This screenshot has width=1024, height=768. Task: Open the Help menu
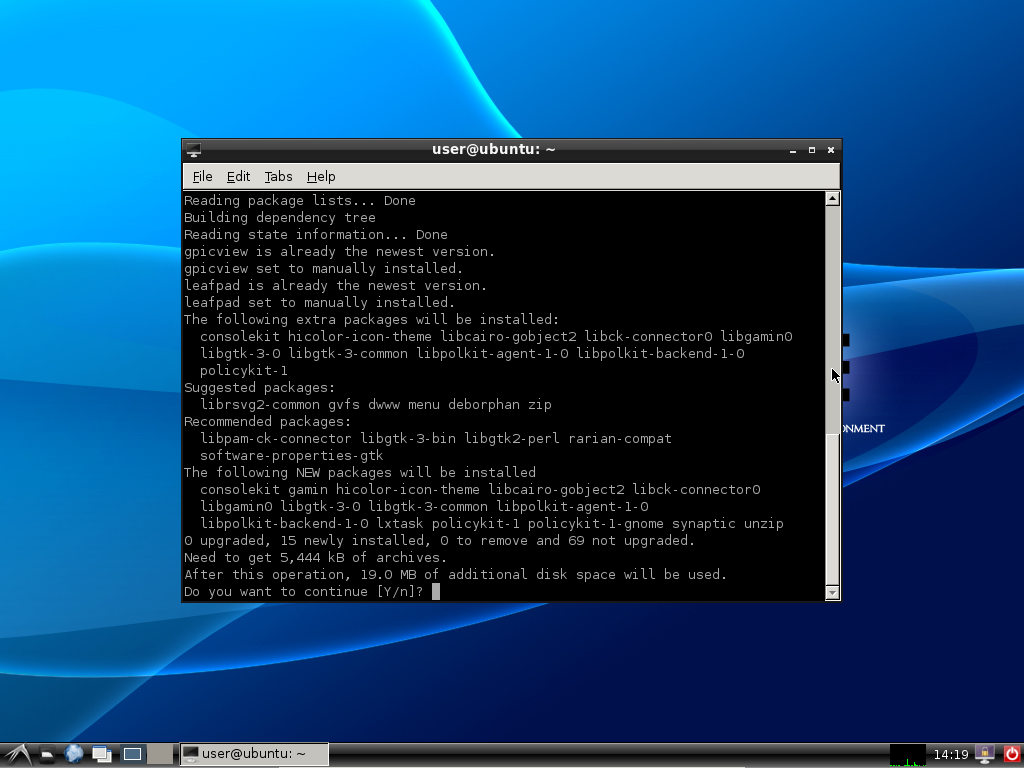coord(321,176)
